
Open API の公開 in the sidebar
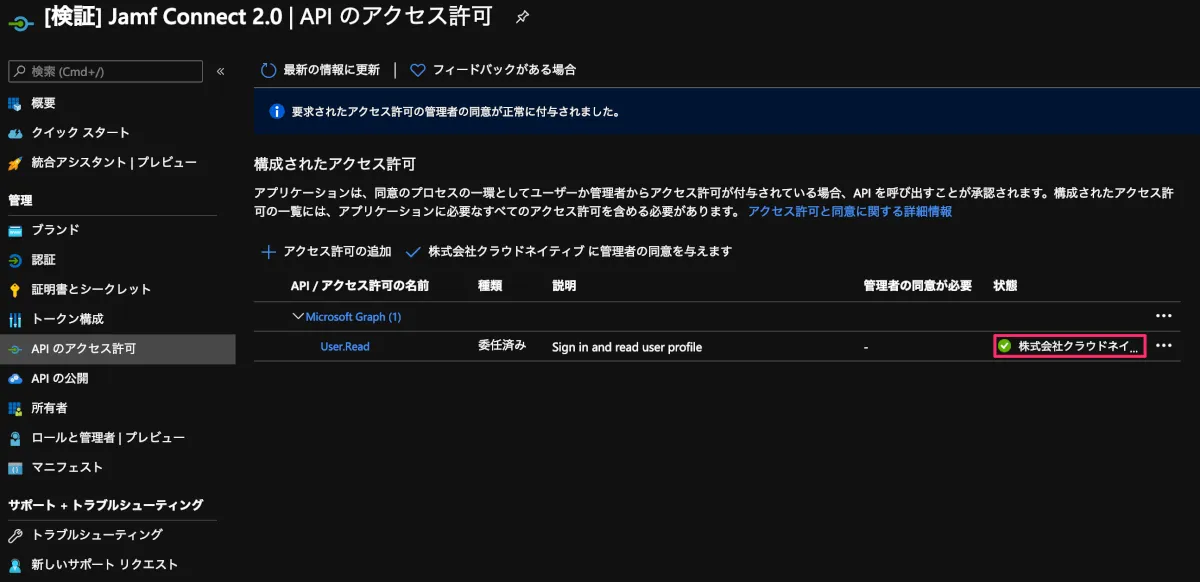point(60,379)
